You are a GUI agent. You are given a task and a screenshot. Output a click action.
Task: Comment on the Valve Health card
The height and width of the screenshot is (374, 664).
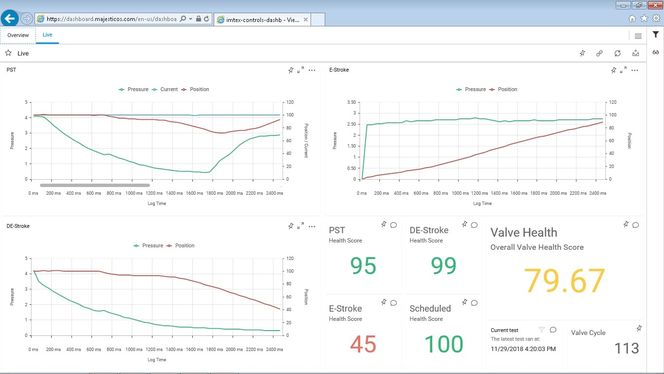(636, 225)
